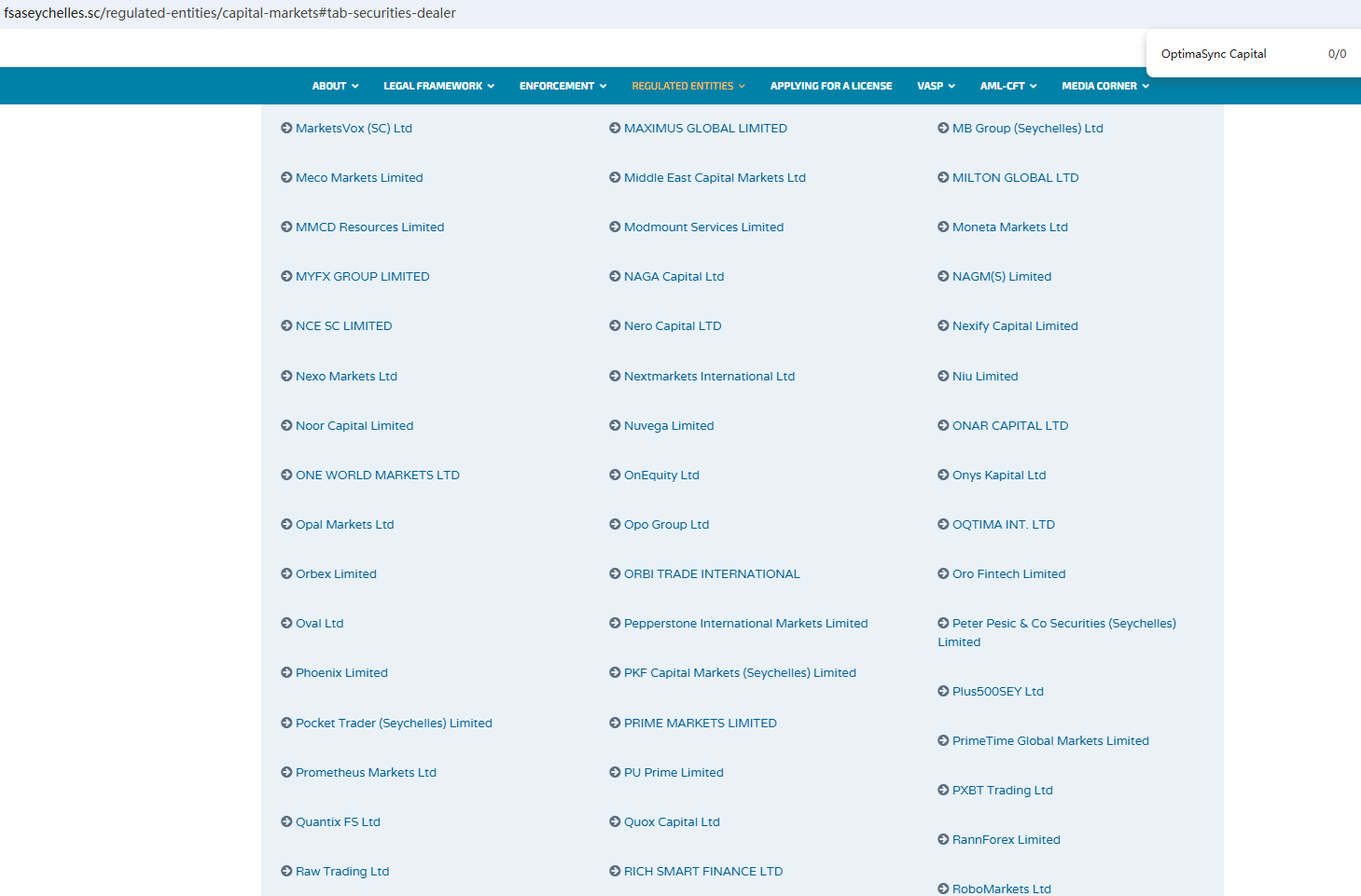Expand the REGULATED ENTITIES chevron
This screenshot has height=896, width=1361.
[x=742, y=86]
